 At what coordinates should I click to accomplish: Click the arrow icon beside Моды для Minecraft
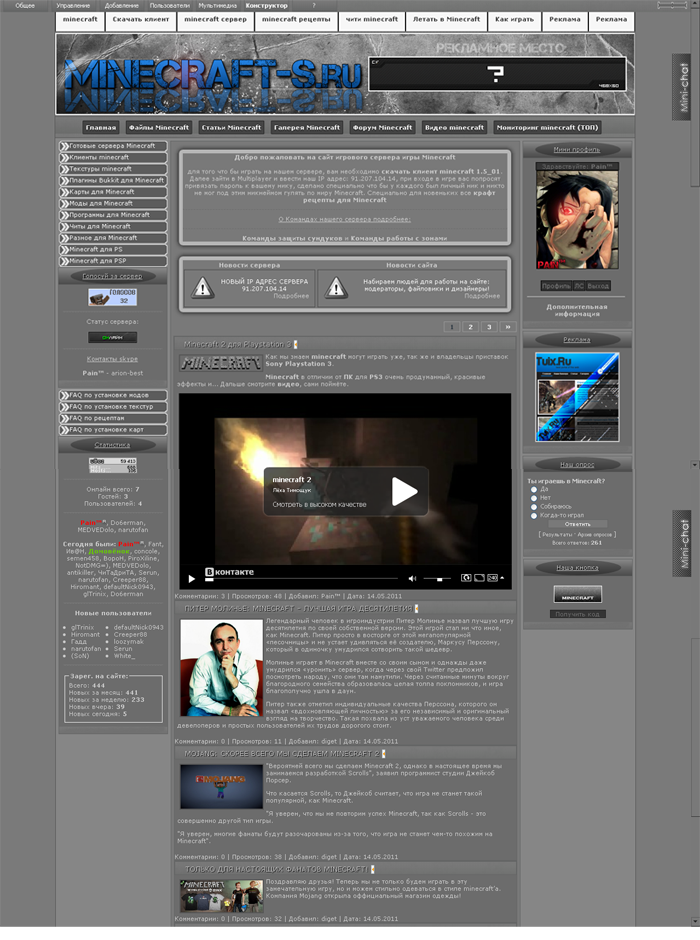click(x=64, y=203)
